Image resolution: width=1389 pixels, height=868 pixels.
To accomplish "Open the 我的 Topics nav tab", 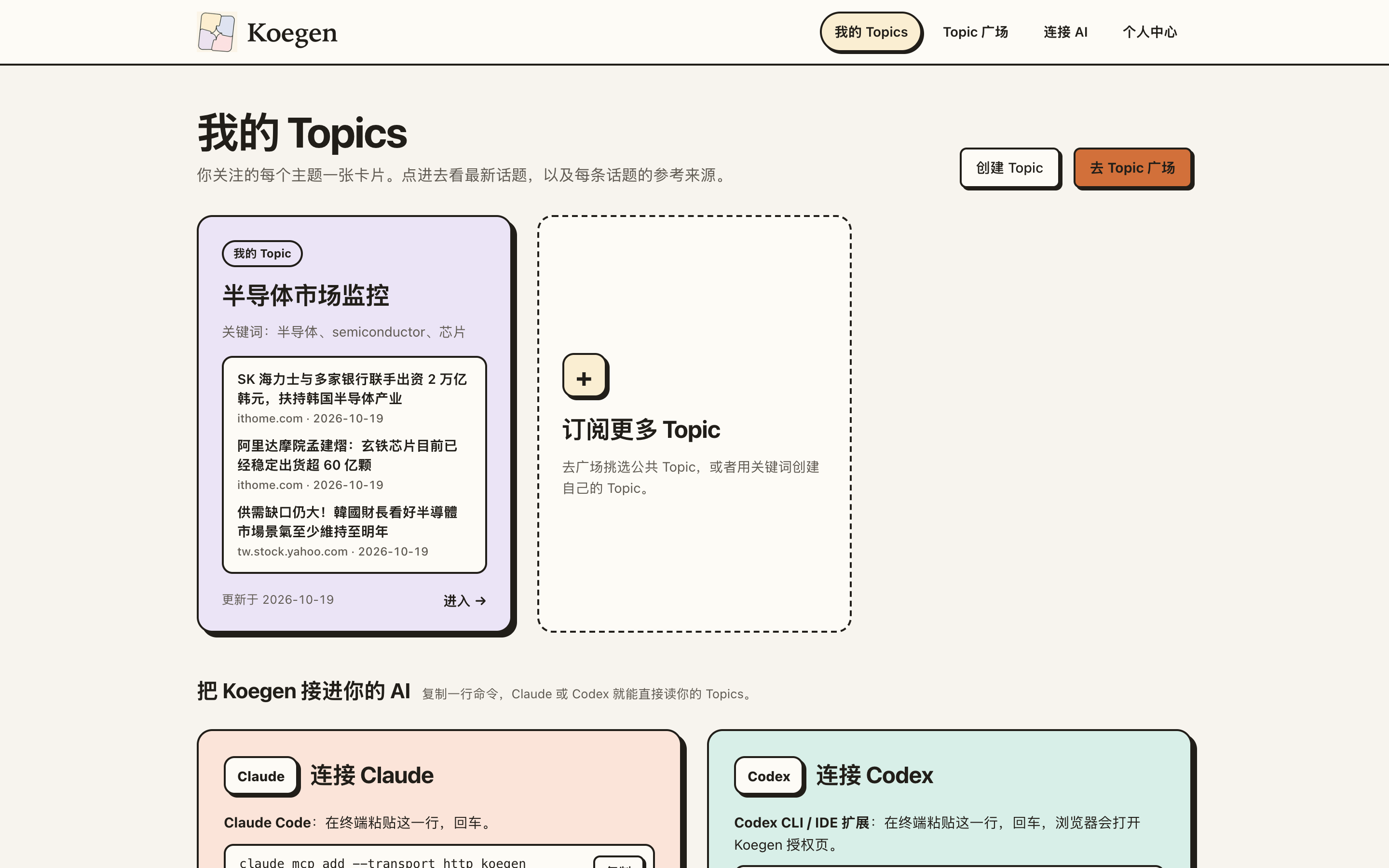I will click(x=871, y=32).
